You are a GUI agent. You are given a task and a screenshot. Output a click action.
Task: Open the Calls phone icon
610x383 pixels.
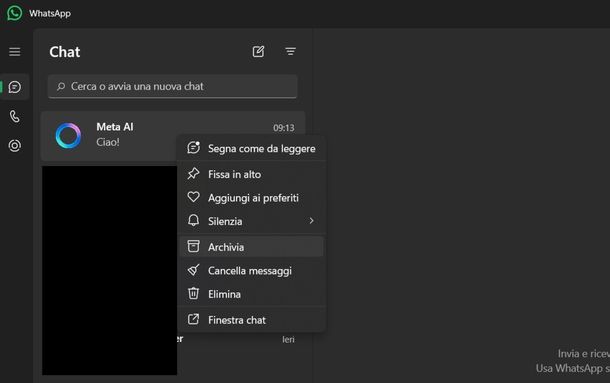click(x=15, y=116)
